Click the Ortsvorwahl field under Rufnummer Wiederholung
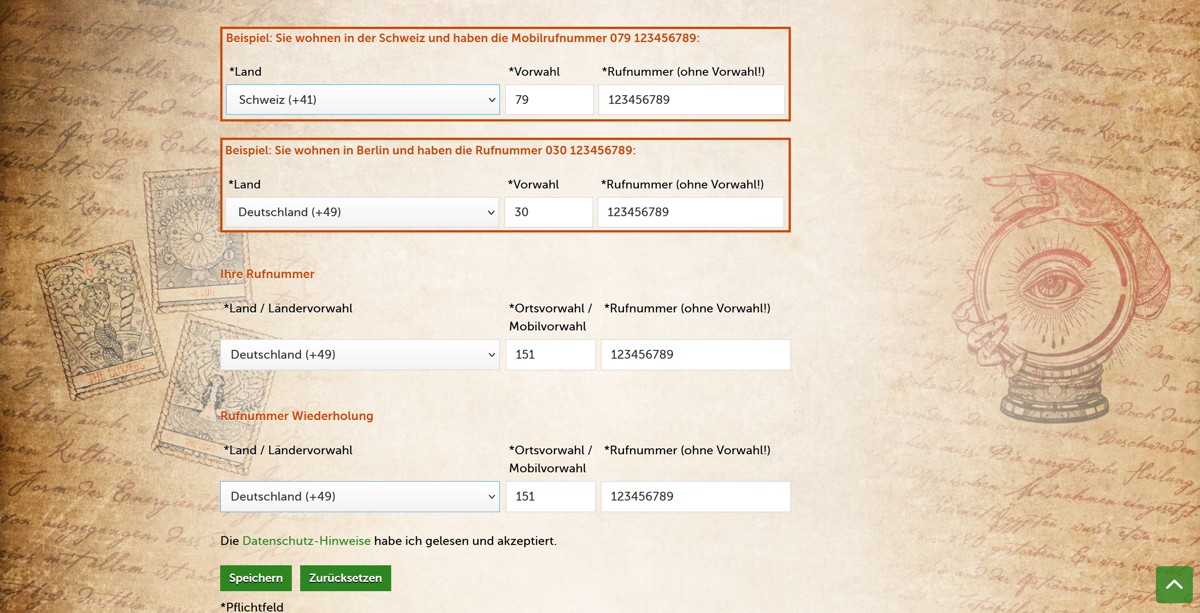The image size is (1200, 613). [550, 497]
